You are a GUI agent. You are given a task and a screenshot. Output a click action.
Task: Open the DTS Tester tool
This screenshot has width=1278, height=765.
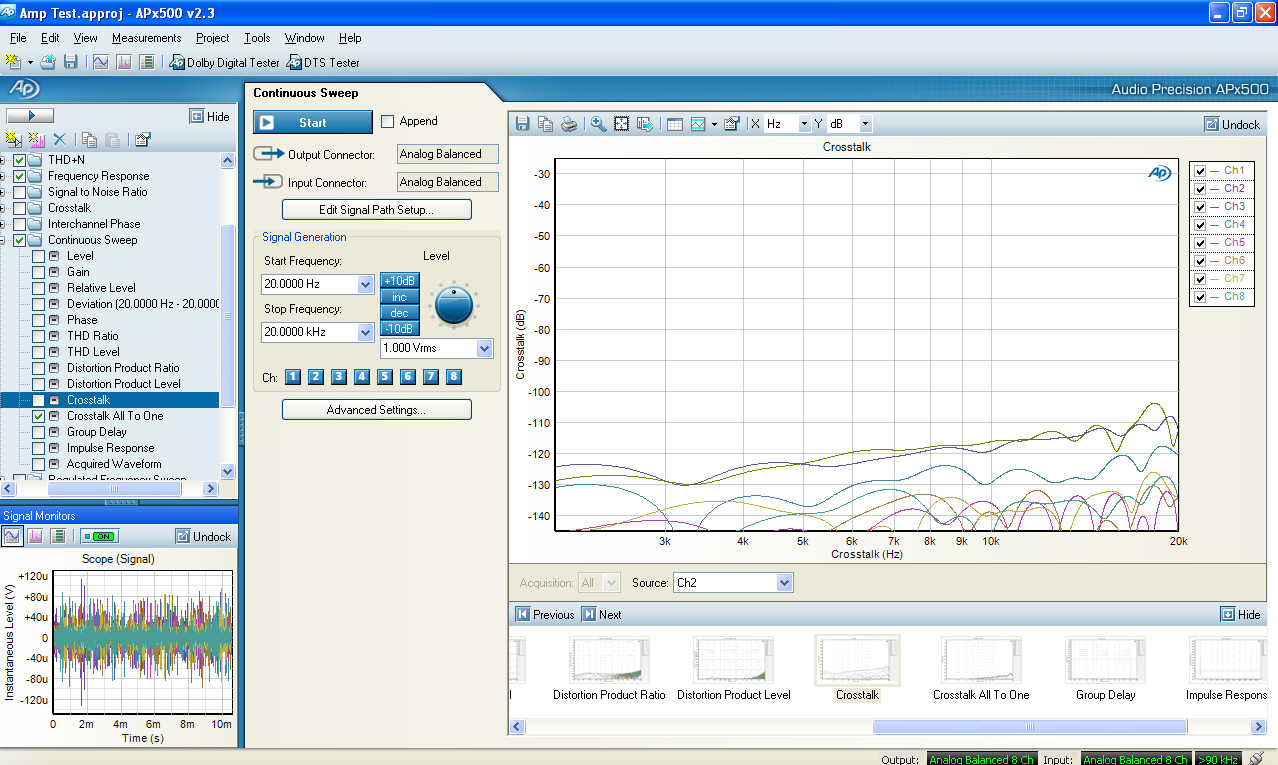323,62
